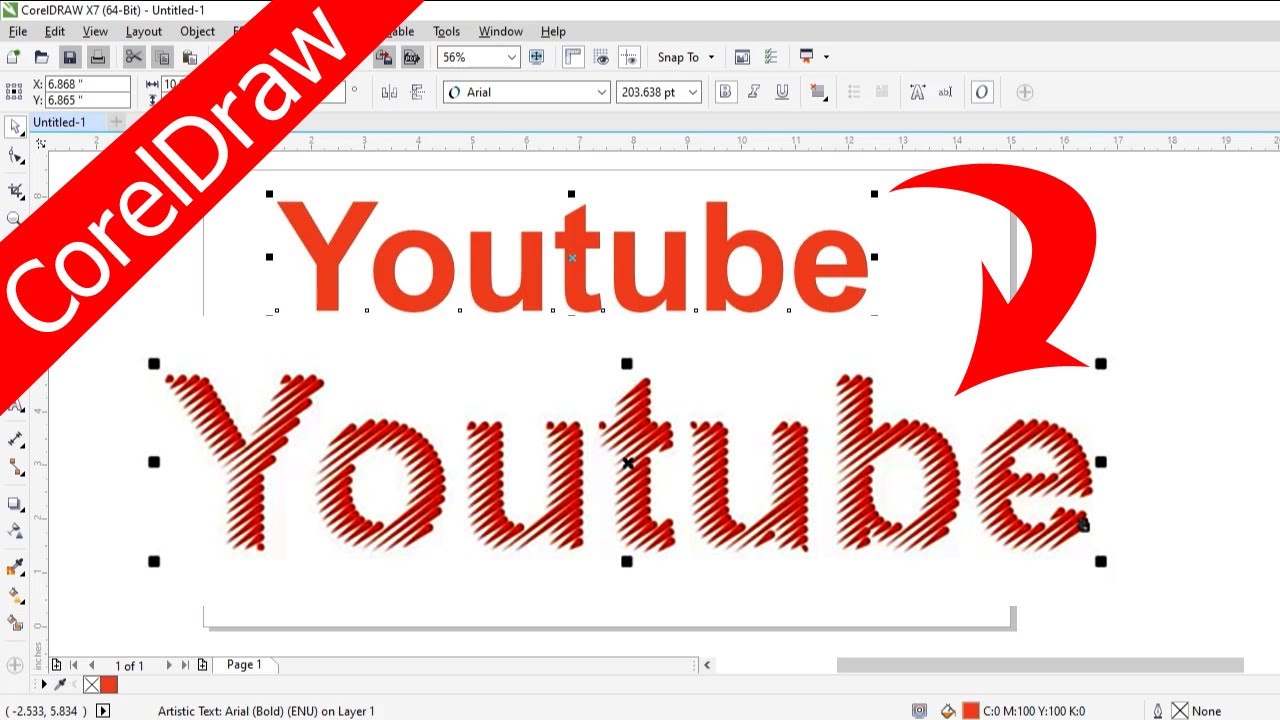Select the Page 1 tab

click(244, 664)
